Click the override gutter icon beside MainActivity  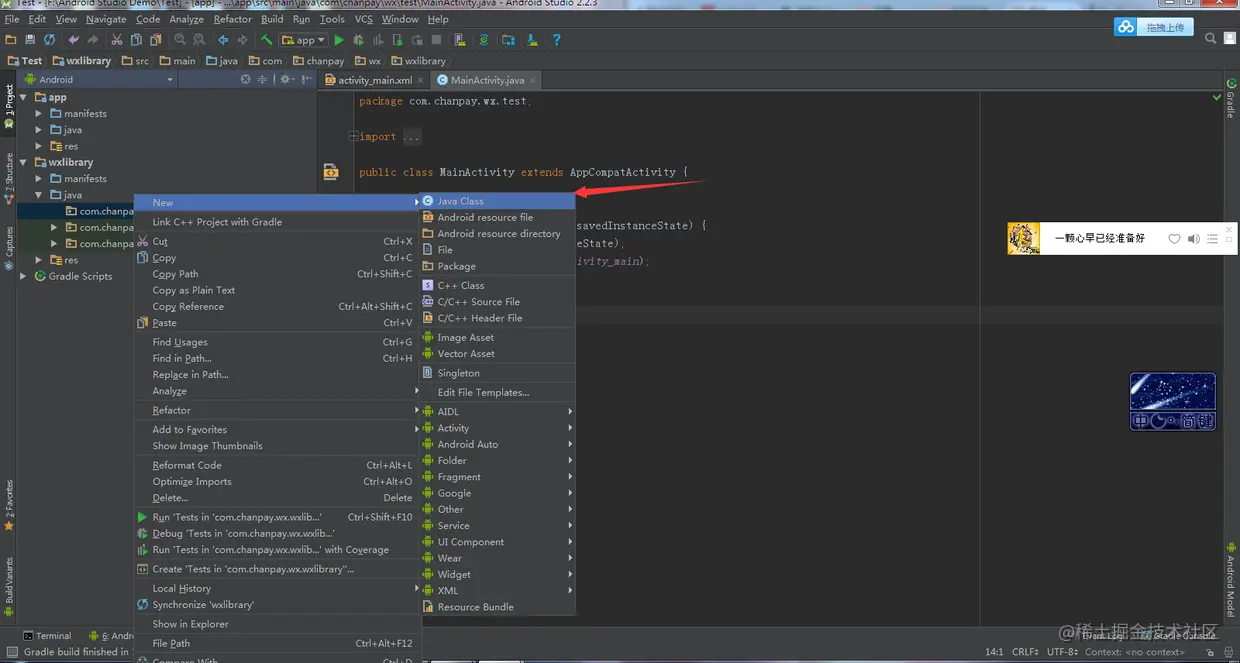(x=330, y=172)
